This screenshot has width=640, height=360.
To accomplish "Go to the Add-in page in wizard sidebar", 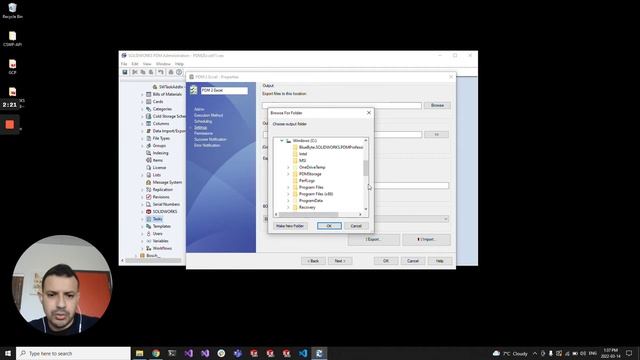I will coord(199,109).
